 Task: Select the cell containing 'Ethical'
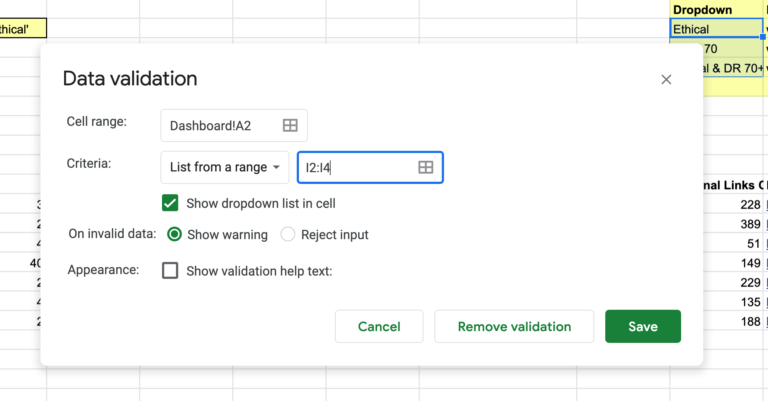[x=715, y=29]
